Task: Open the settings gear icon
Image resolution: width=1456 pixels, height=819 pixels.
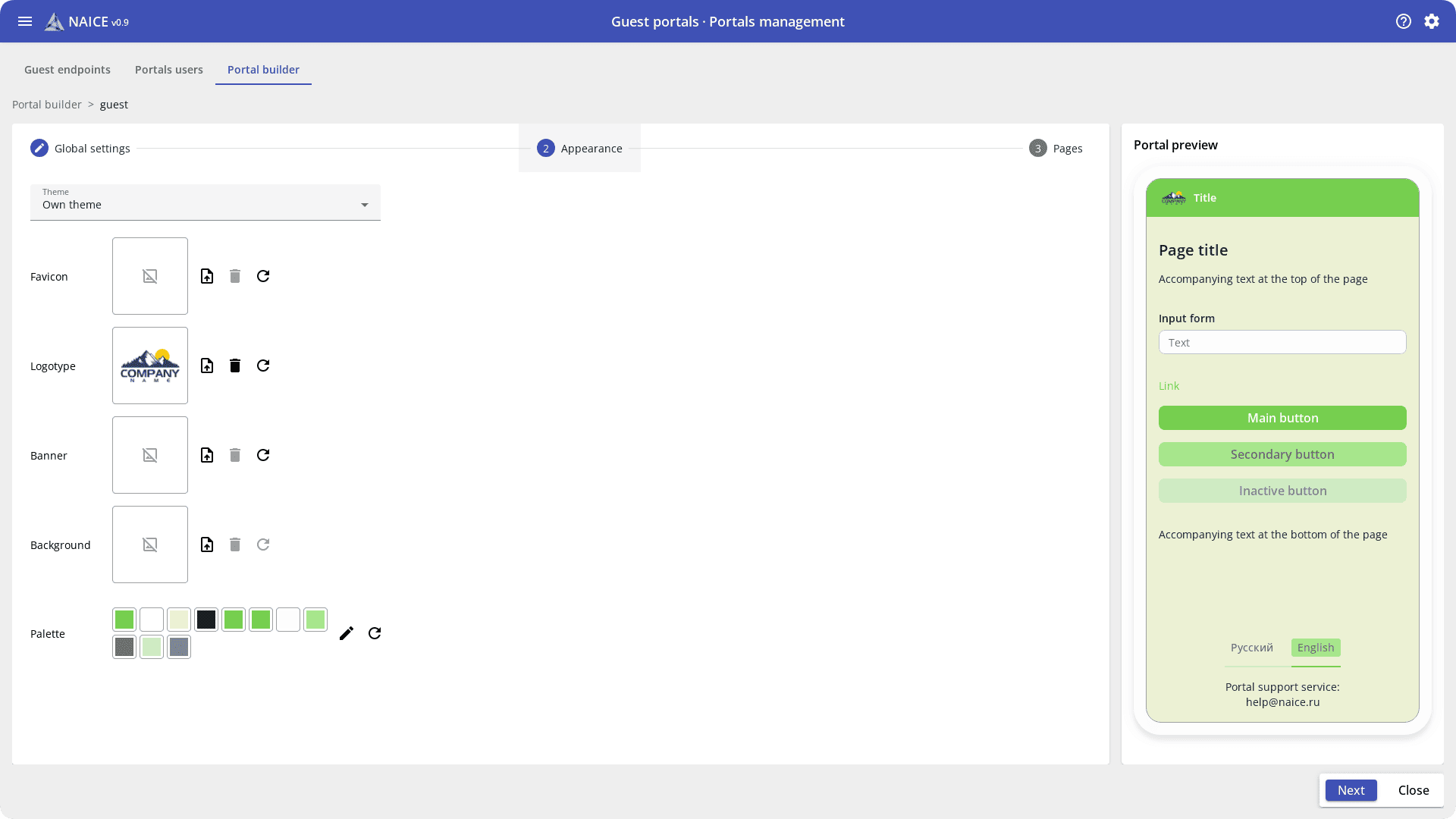Action: pos(1432,21)
